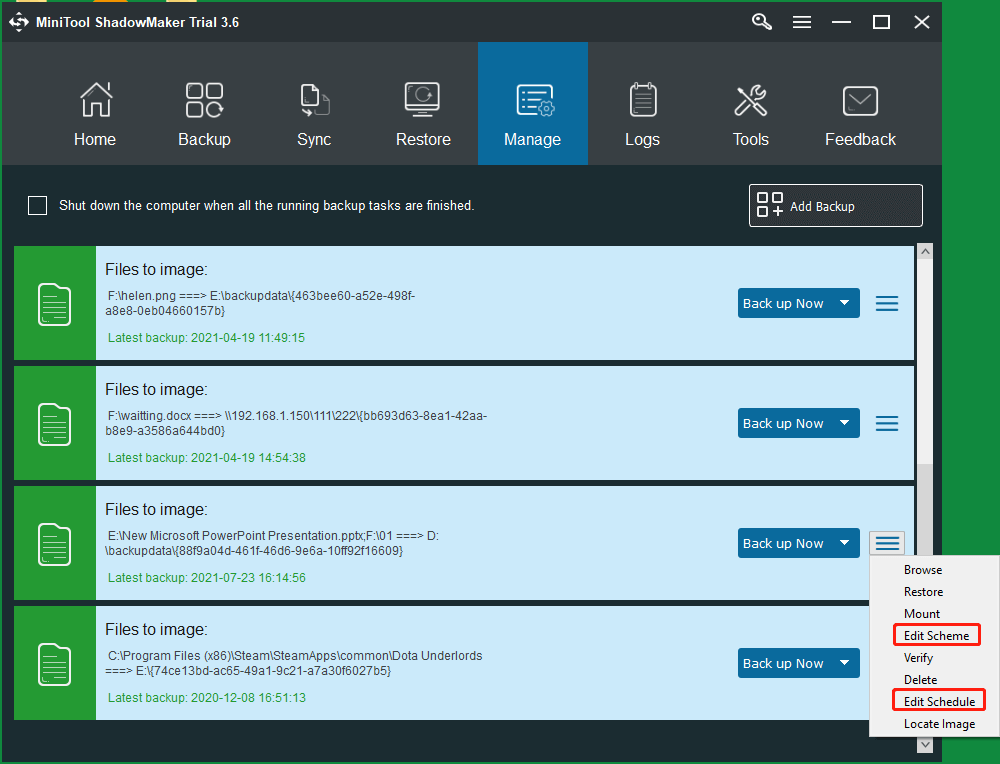Click file icon of Dota Underlords backup task
1000x764 pixels.
coord(54,665)
